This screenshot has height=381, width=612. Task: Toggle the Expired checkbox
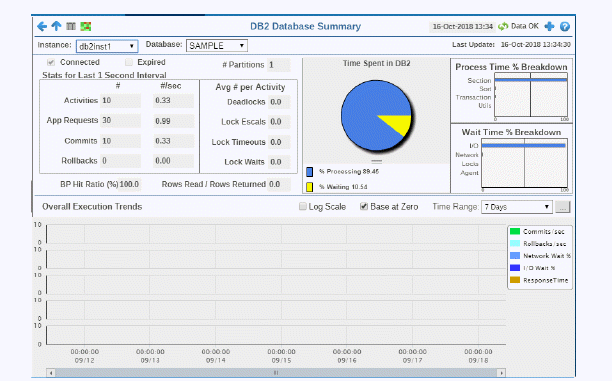pos(128,62)
